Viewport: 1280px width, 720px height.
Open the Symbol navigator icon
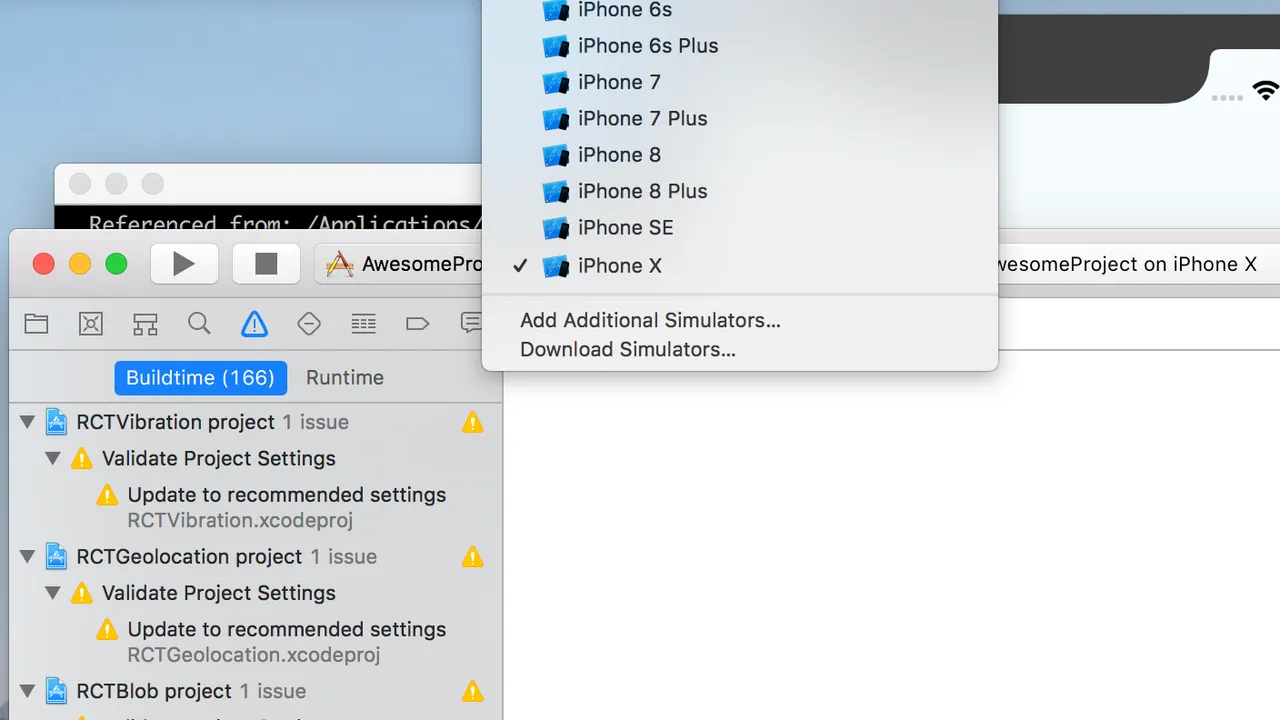point(146,323)
